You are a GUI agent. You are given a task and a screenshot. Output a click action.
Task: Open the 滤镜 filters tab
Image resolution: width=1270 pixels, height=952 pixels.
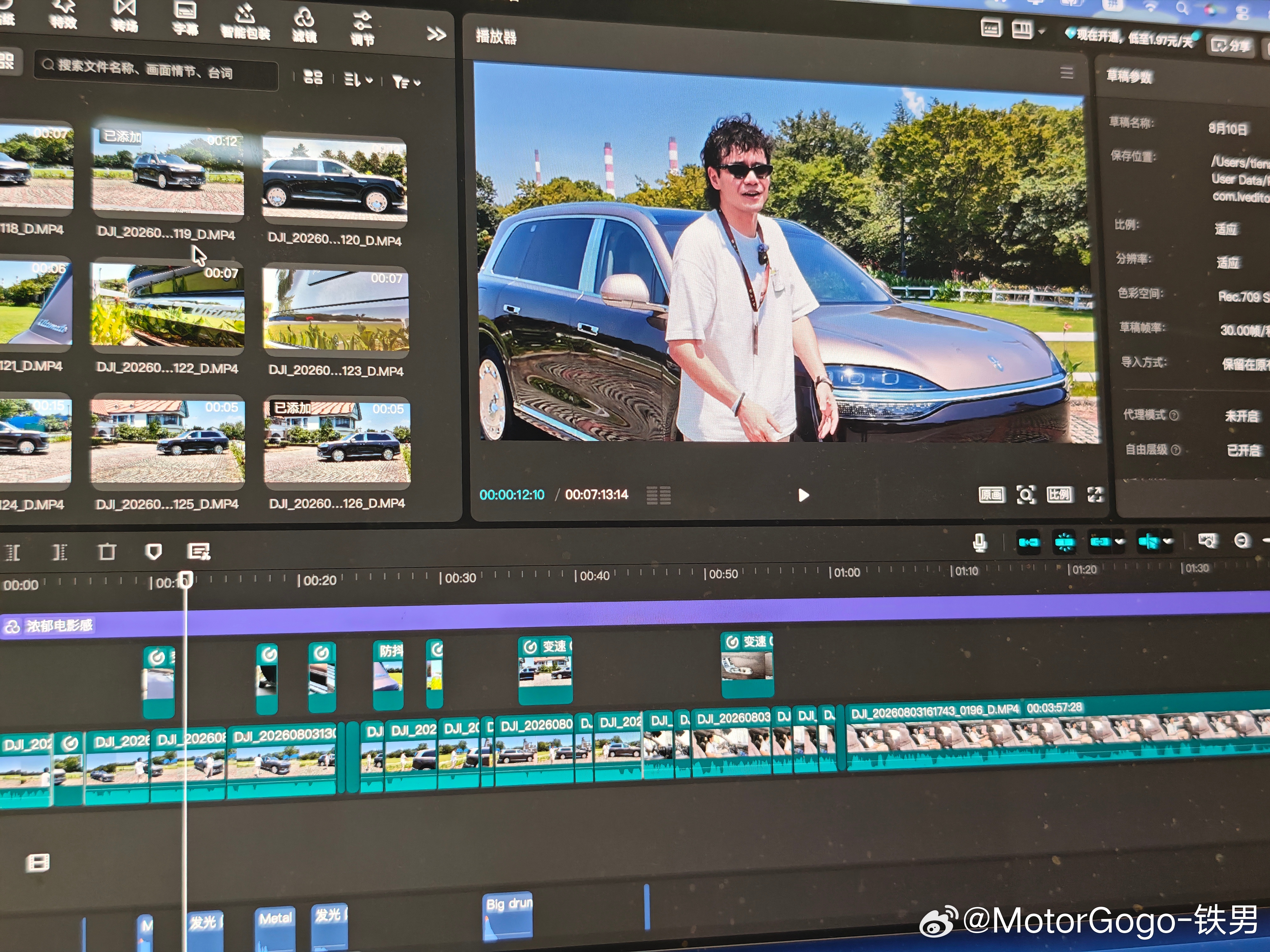(x=304, y=25)
